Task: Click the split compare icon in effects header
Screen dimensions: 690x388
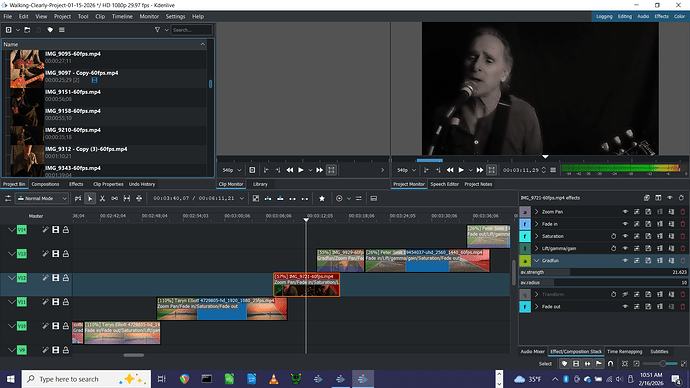Action: point(658,198)
